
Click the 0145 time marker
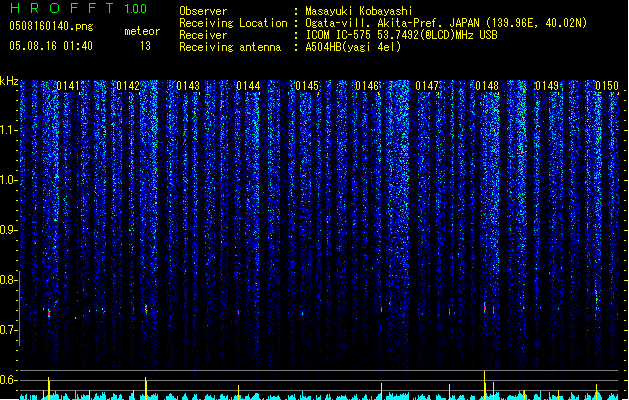coord(307,86)
